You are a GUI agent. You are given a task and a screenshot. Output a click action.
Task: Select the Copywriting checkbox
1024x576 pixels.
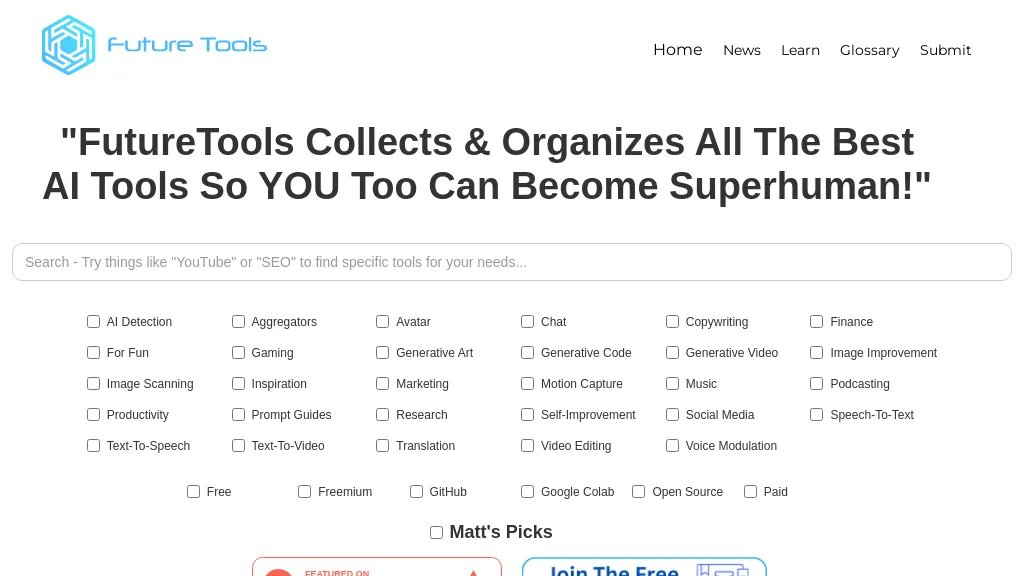point(673,322)
